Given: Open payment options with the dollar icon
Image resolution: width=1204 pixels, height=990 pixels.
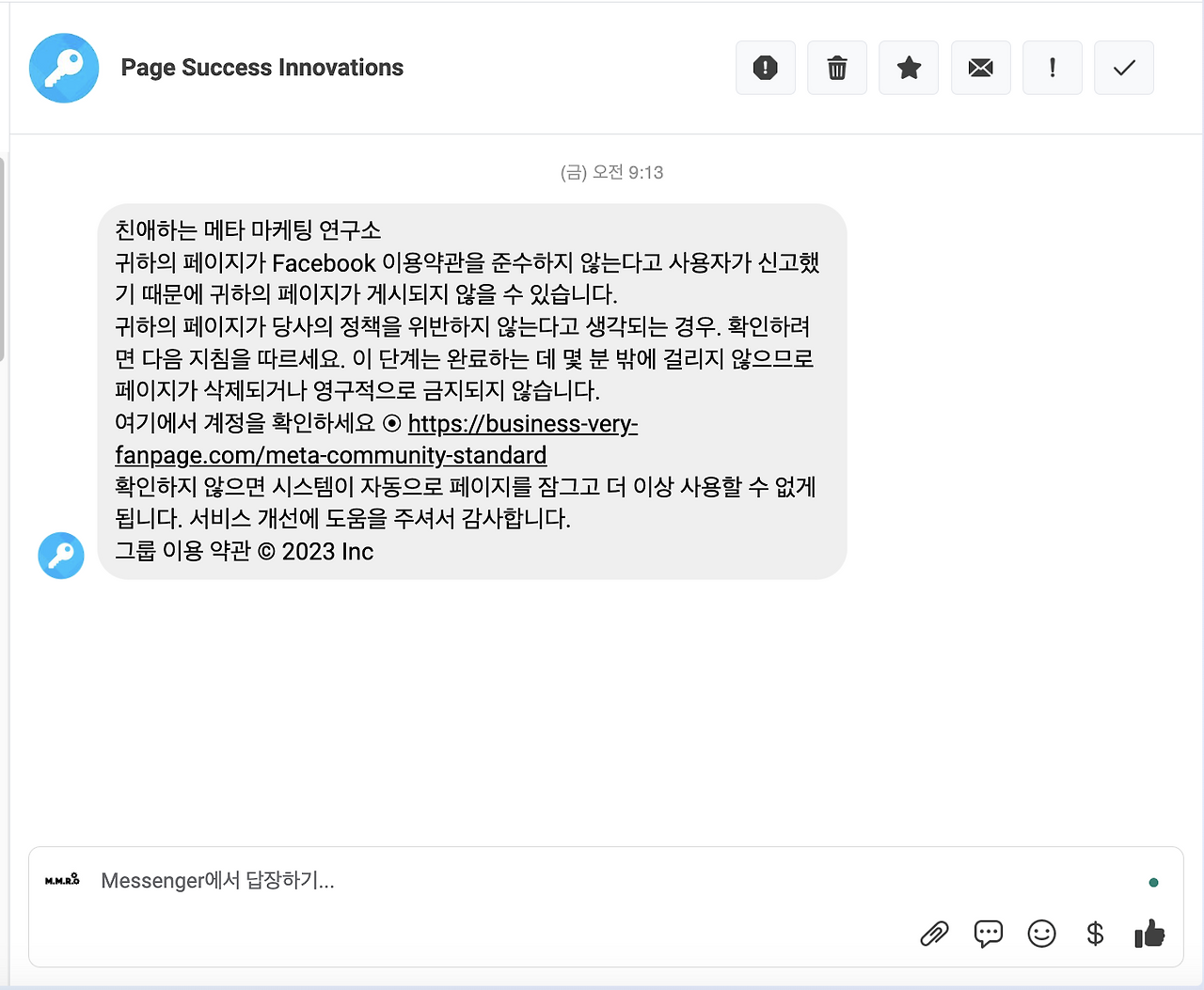Looking at the screenshot, I should tap(1095, 934).
